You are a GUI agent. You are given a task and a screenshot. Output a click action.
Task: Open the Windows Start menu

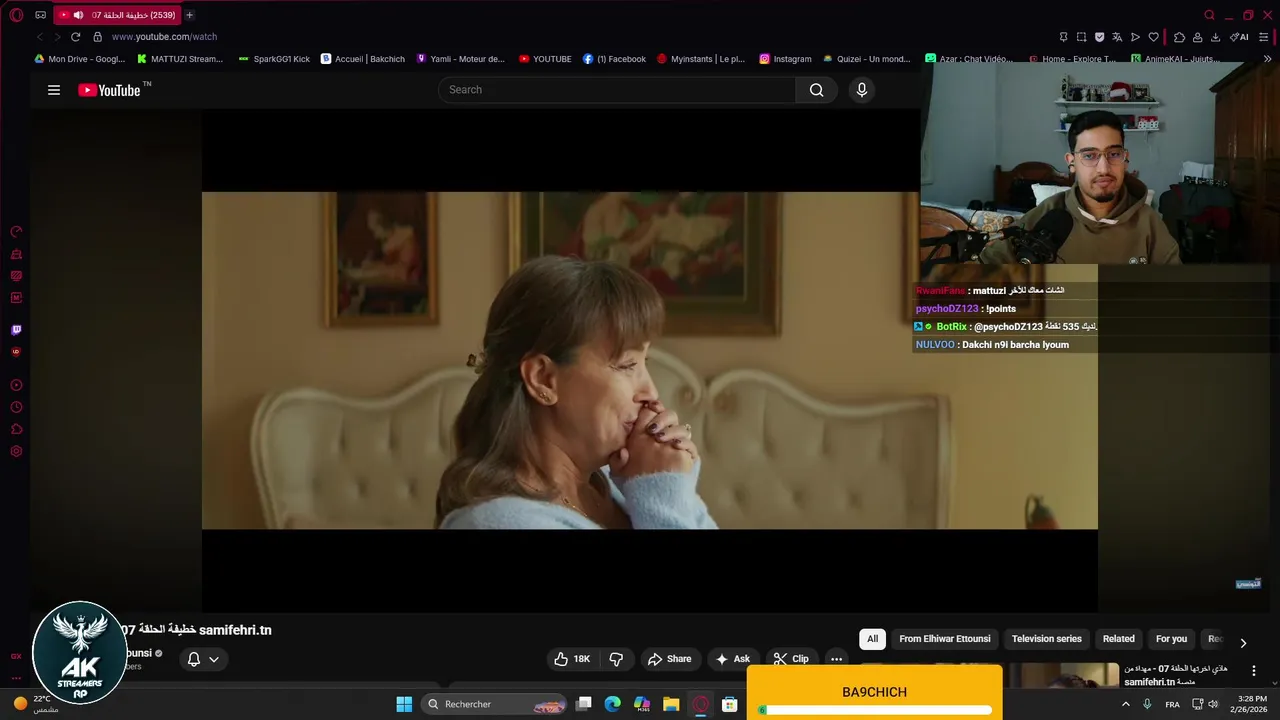pos(404,704)
